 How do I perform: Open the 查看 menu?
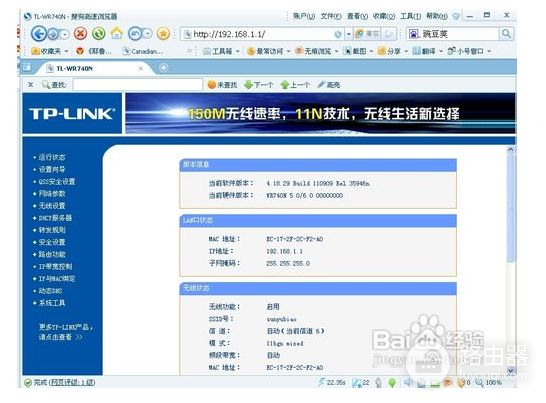click(357, 16)
